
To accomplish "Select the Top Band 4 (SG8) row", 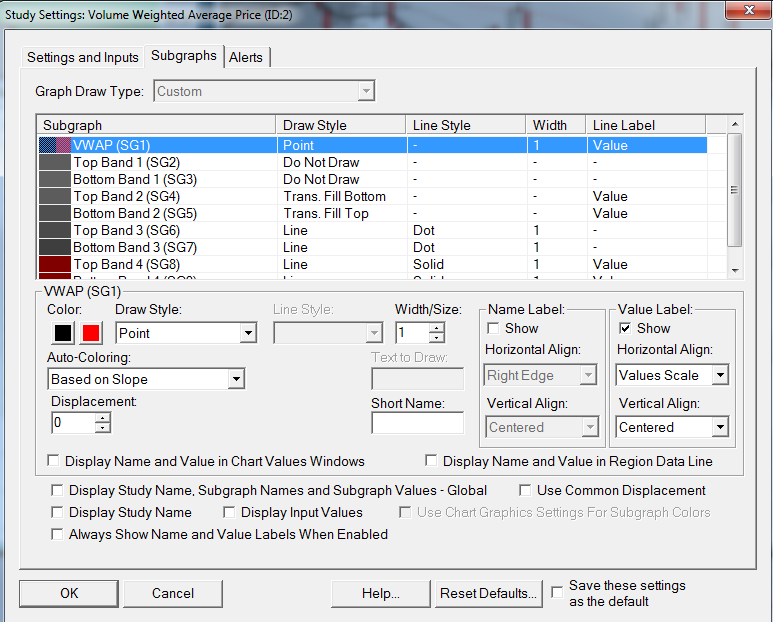I will click(372, 264).
